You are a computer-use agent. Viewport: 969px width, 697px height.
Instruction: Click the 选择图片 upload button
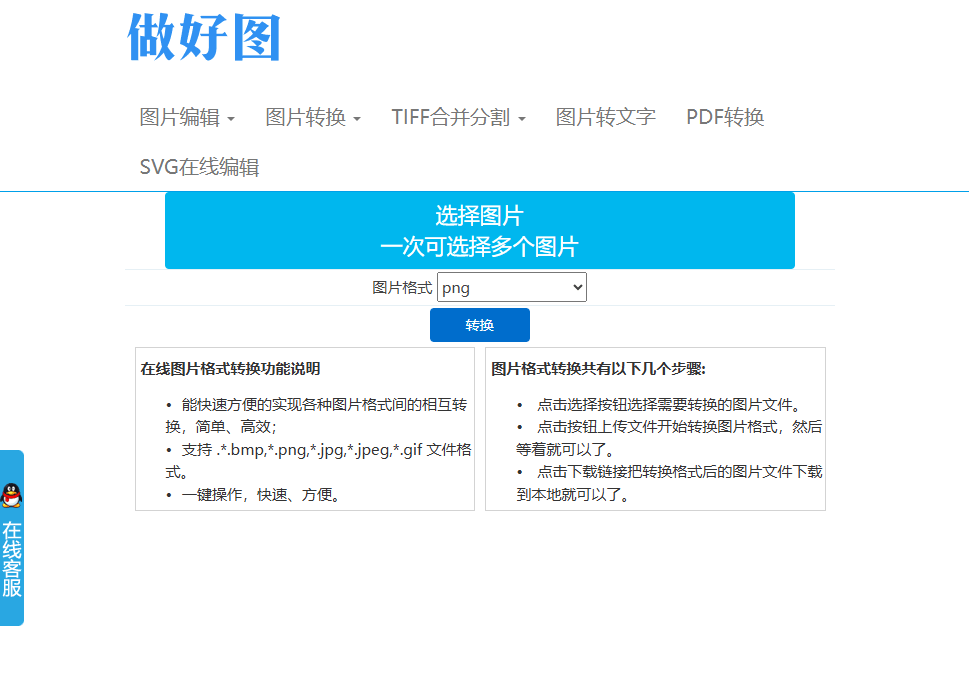pyautogui.click(x=479, y=230)
